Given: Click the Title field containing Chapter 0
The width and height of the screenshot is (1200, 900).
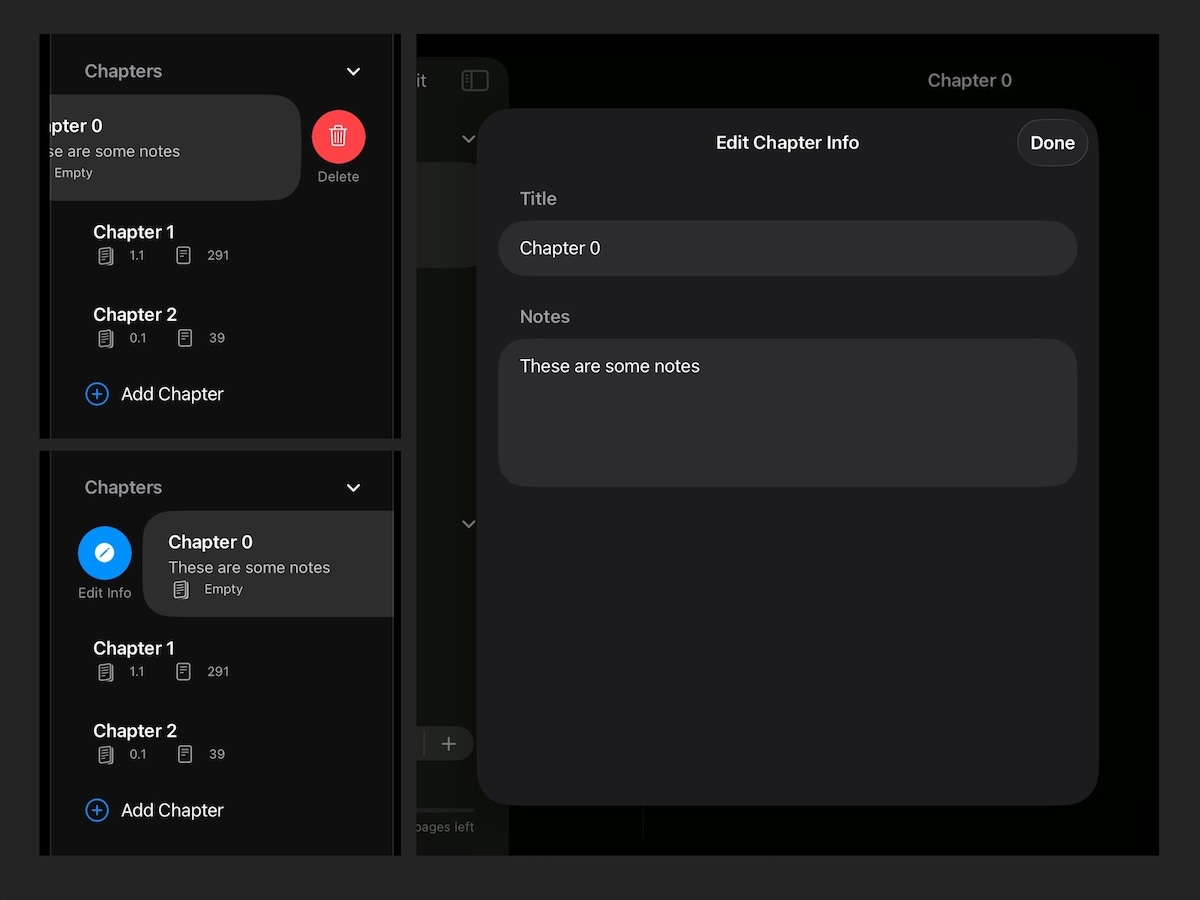Looking at the screenshot, I should point(787,248).
